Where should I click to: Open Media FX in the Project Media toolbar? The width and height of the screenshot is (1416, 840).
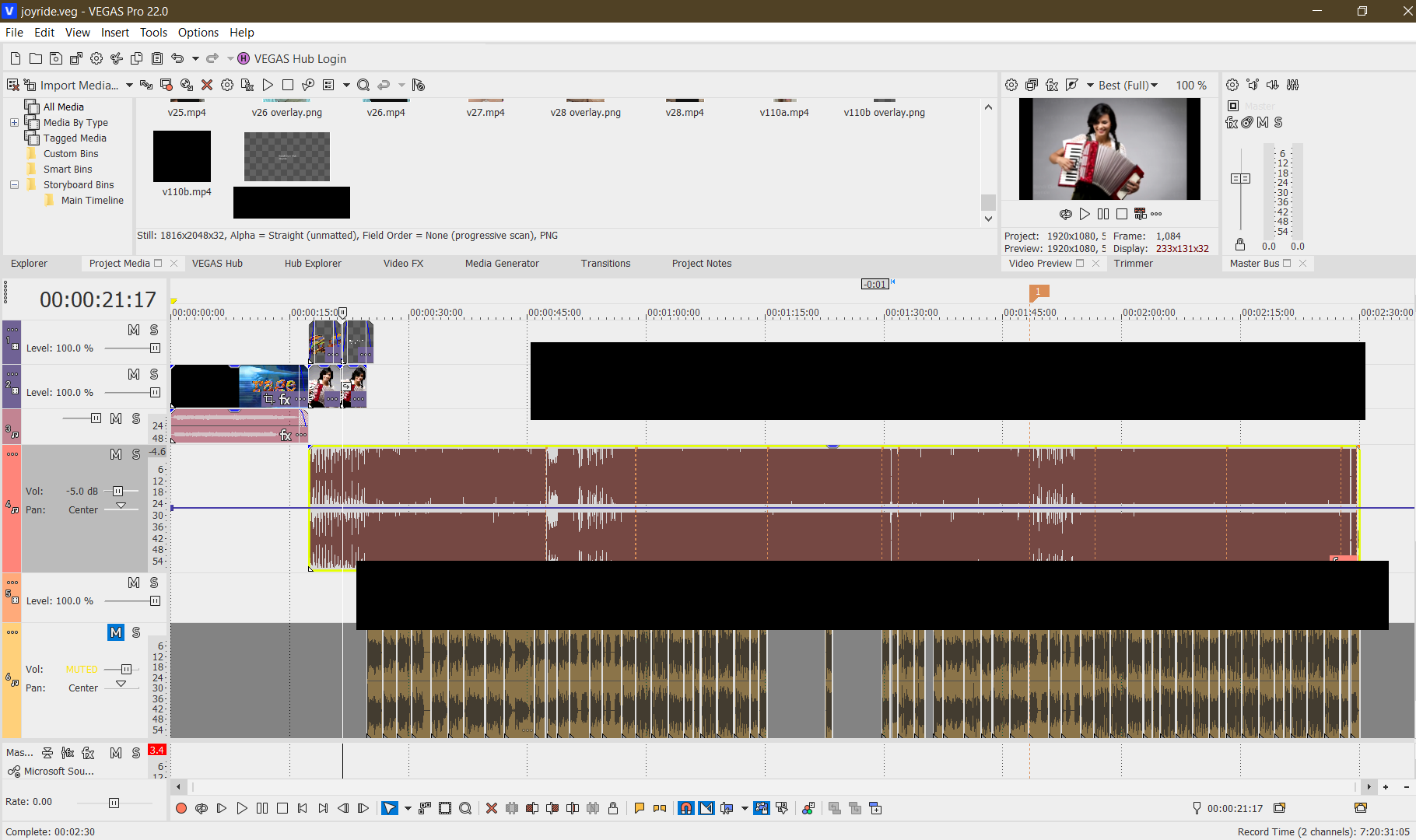(x=247, y=85)
